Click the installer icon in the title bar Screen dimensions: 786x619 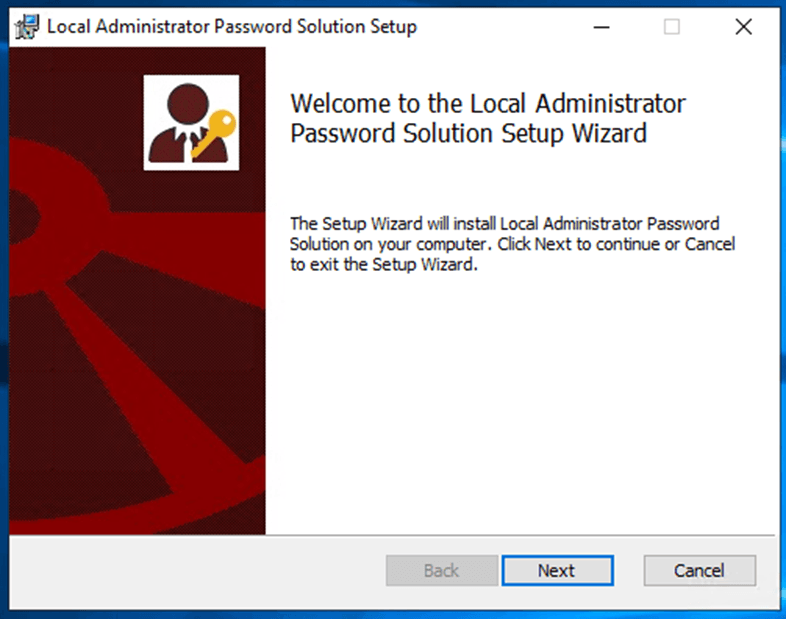(27, 27)
